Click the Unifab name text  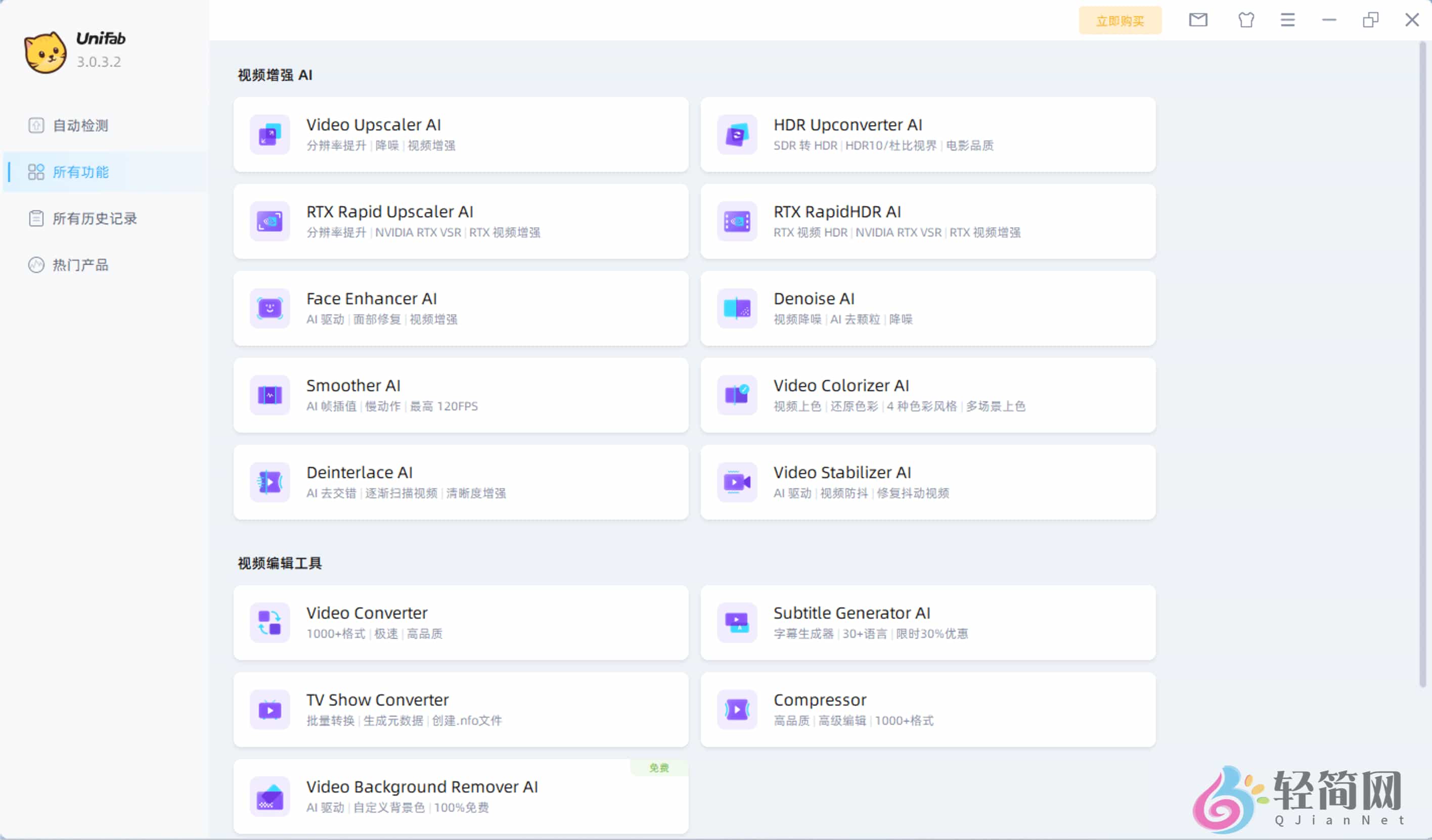point(101,38)
